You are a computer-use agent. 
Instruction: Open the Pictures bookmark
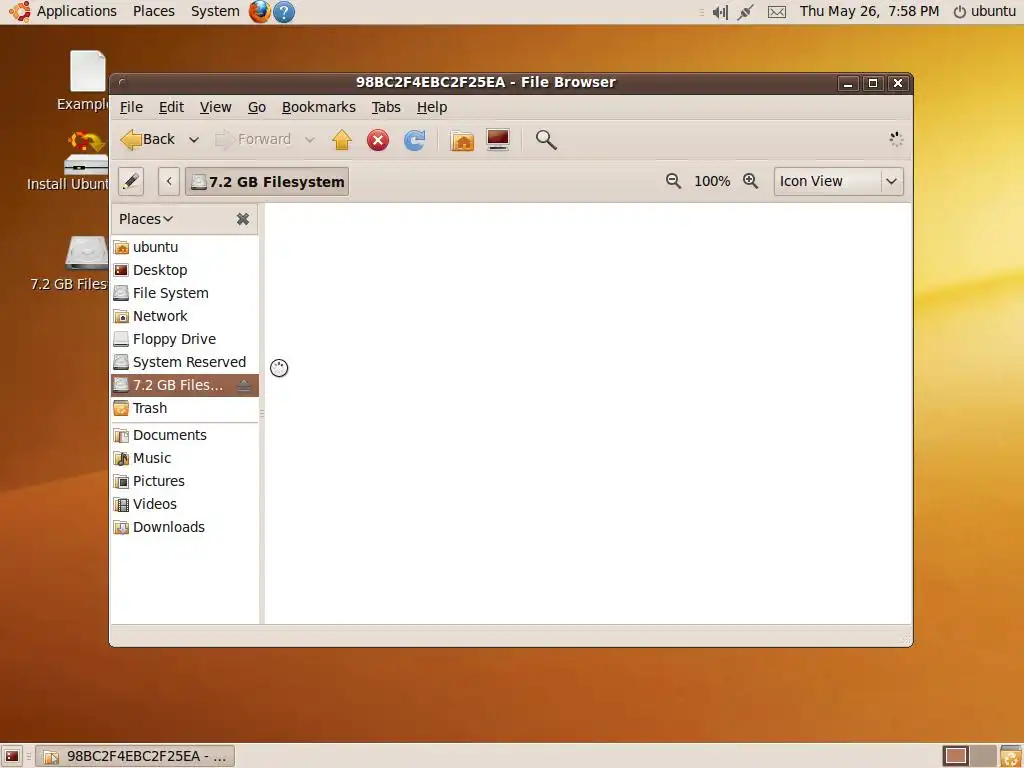pos(185,481)
